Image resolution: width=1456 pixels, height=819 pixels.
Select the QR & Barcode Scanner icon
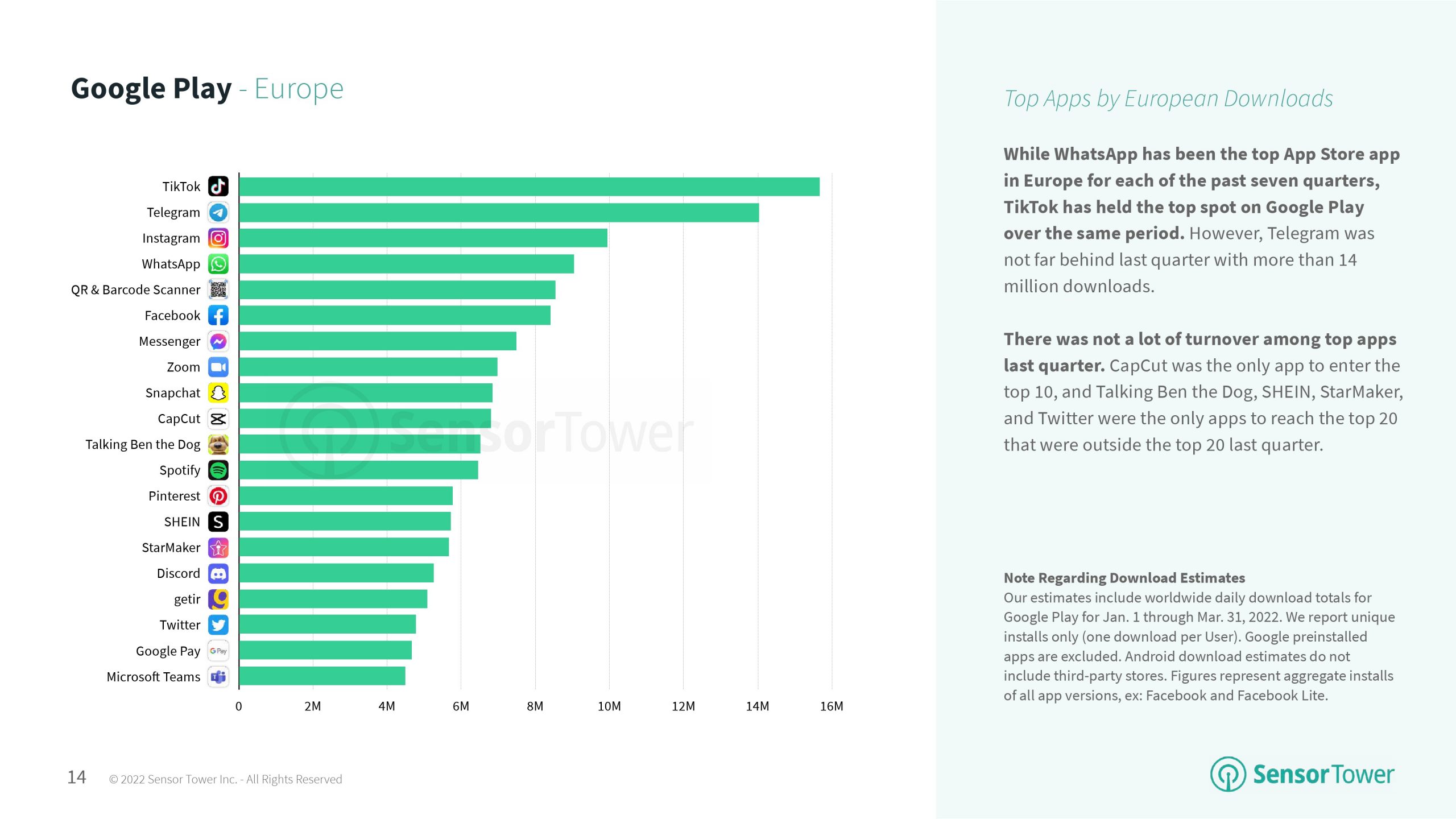point(218,289)
